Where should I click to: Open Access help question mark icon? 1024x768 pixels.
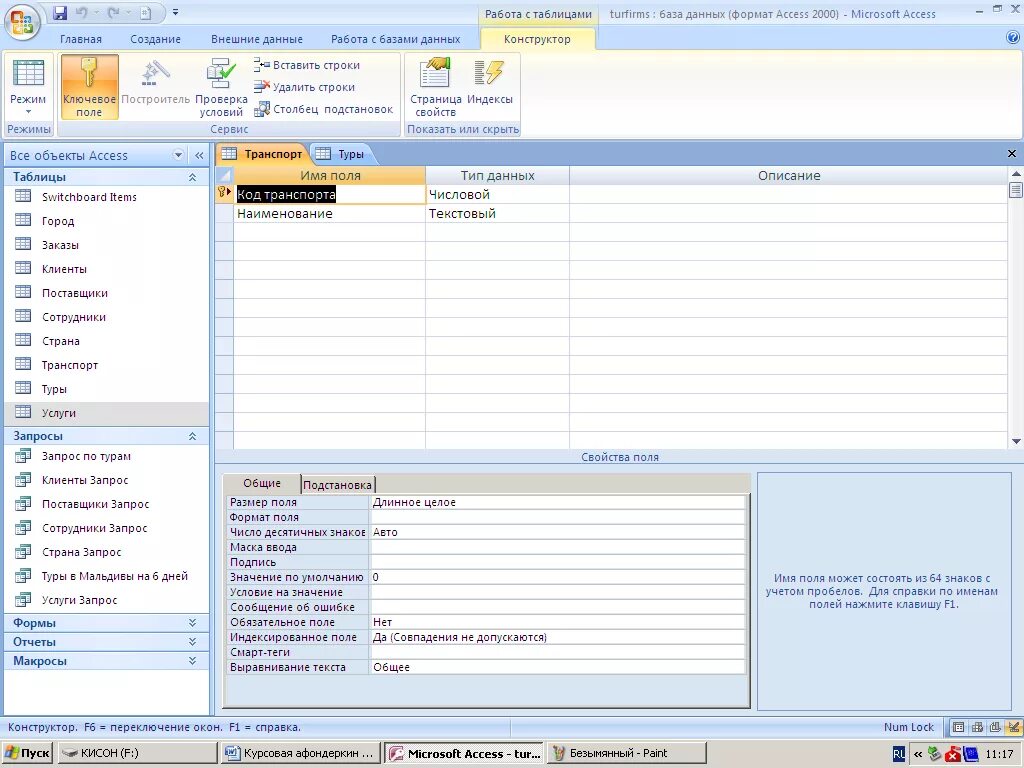(1012, 38)
